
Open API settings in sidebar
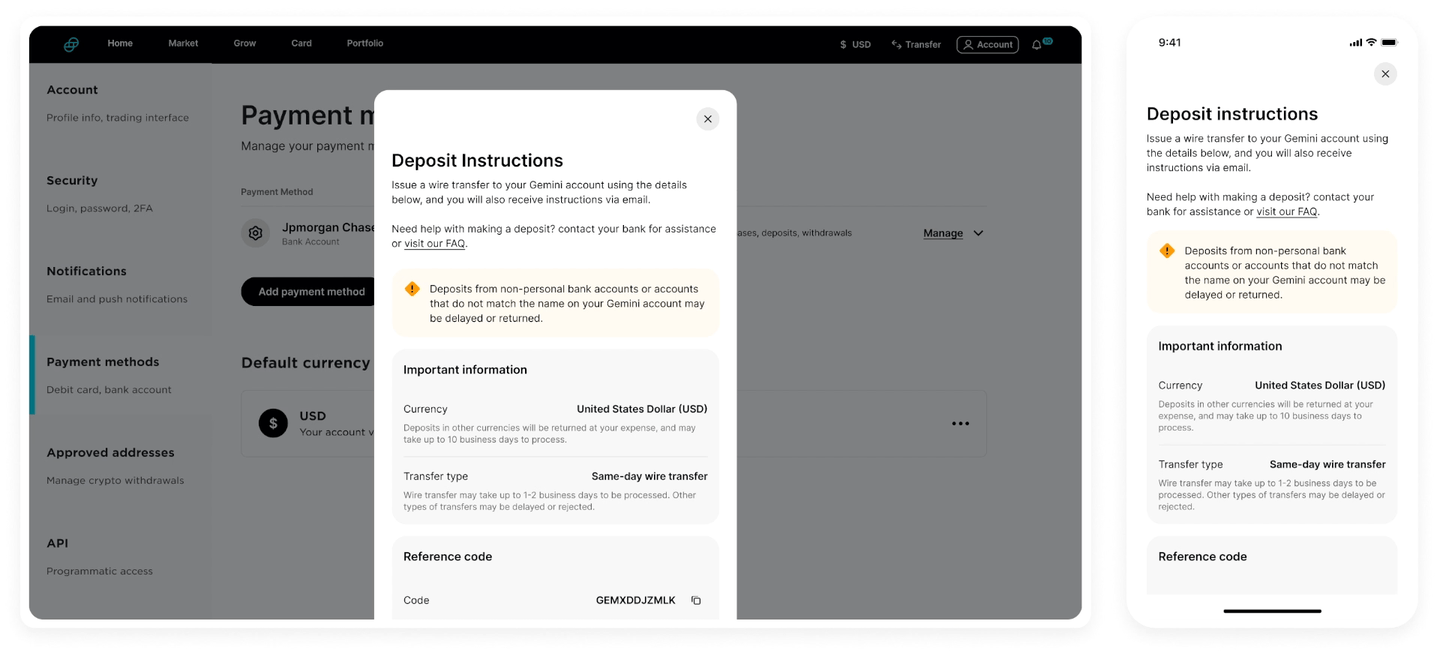point(99,557)
